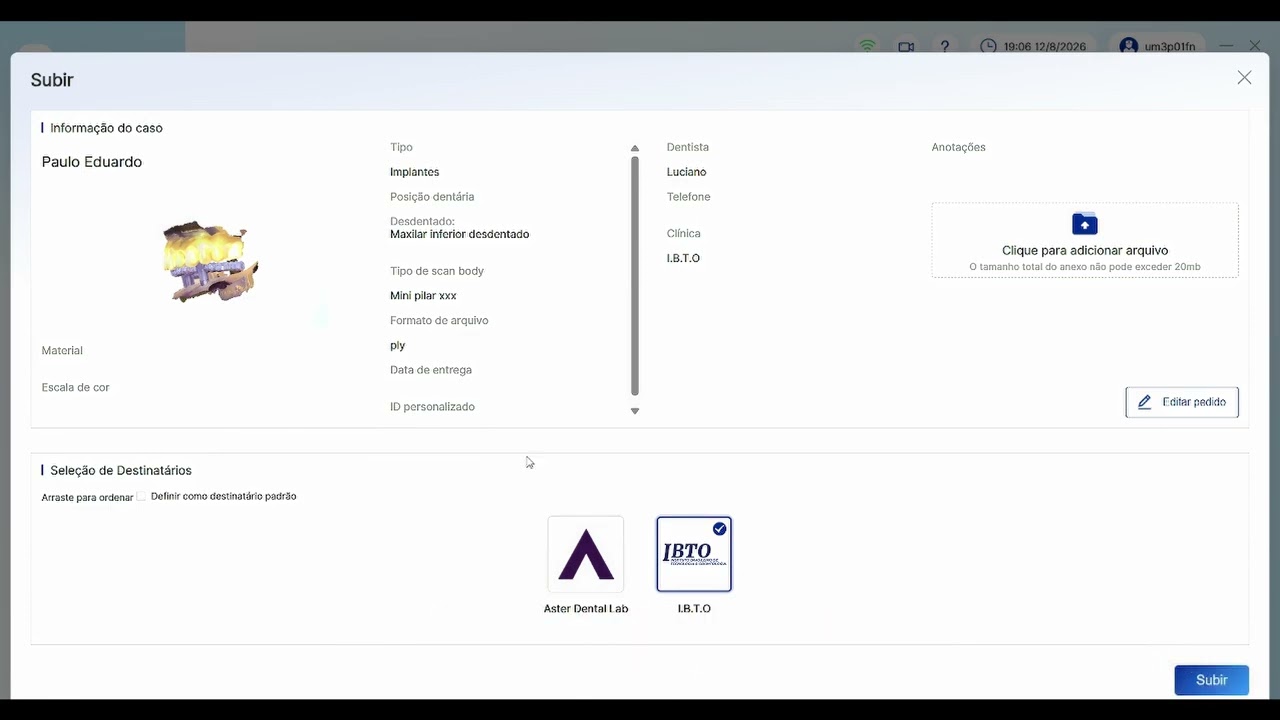This screenshot has height=720, width=1280.
Task: Open the help question mark icon
Action: point(945,46)
